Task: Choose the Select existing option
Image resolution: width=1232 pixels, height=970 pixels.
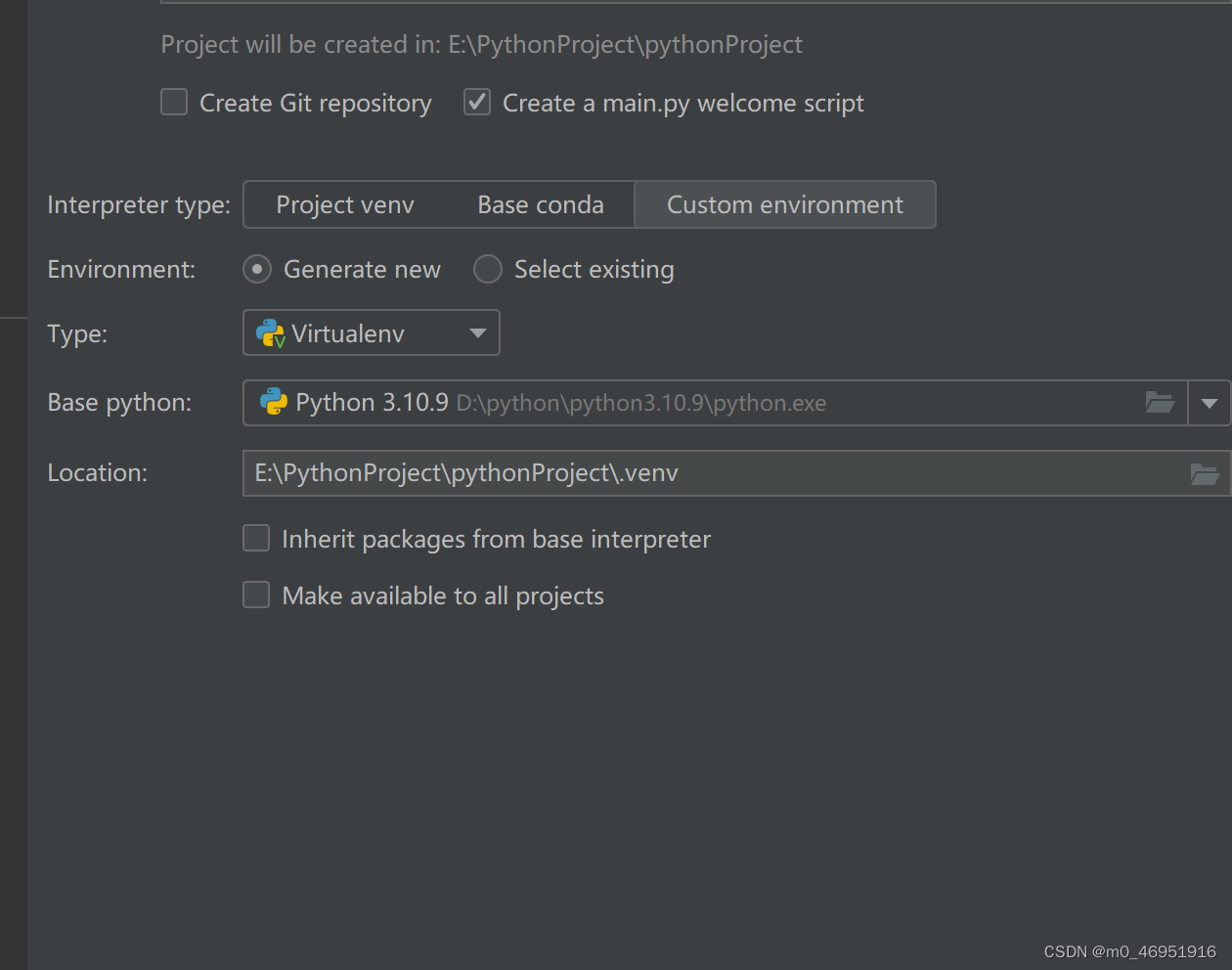Action: click(x=487, y=269)
